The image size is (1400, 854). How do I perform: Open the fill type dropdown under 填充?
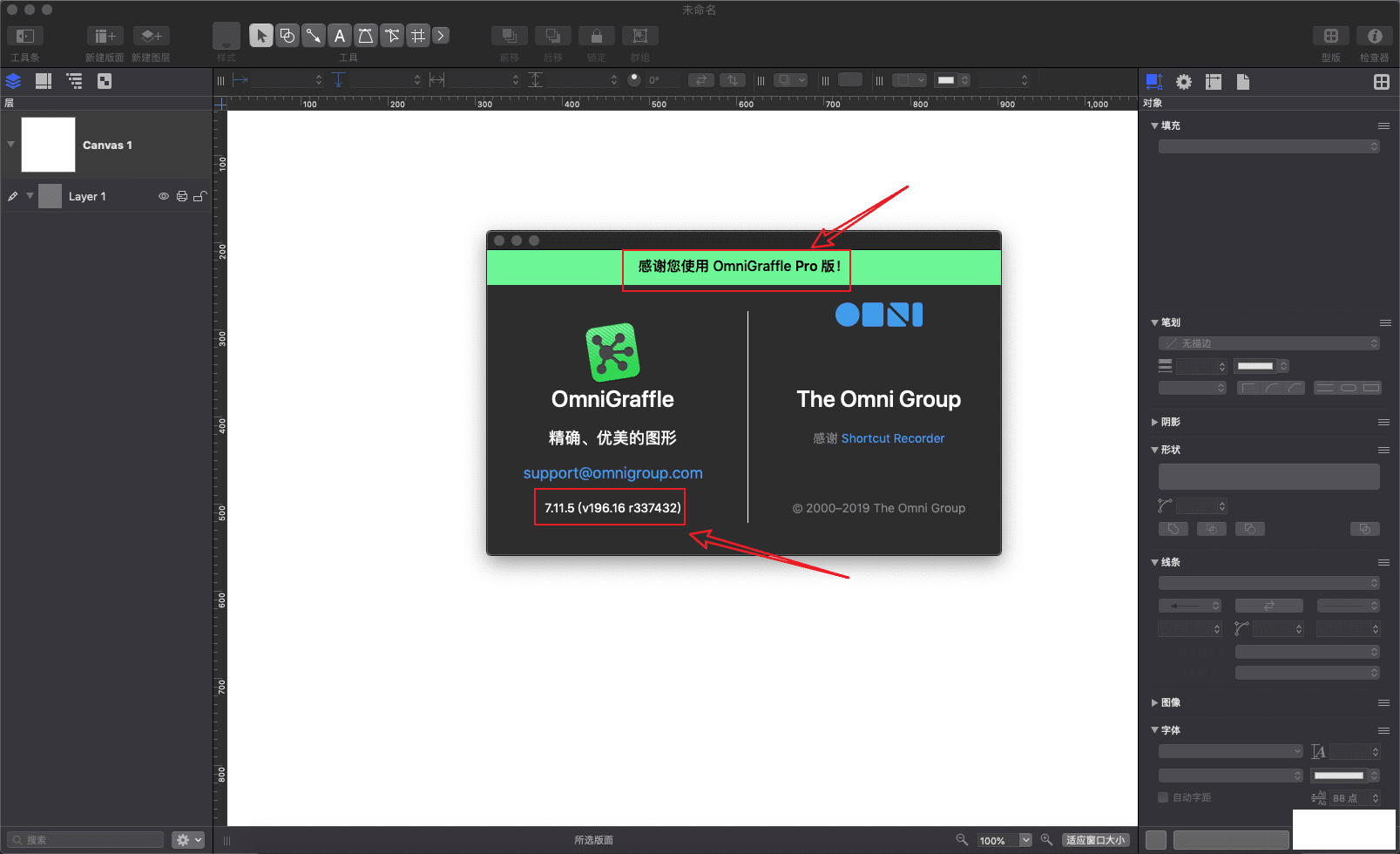[1269, 146]
